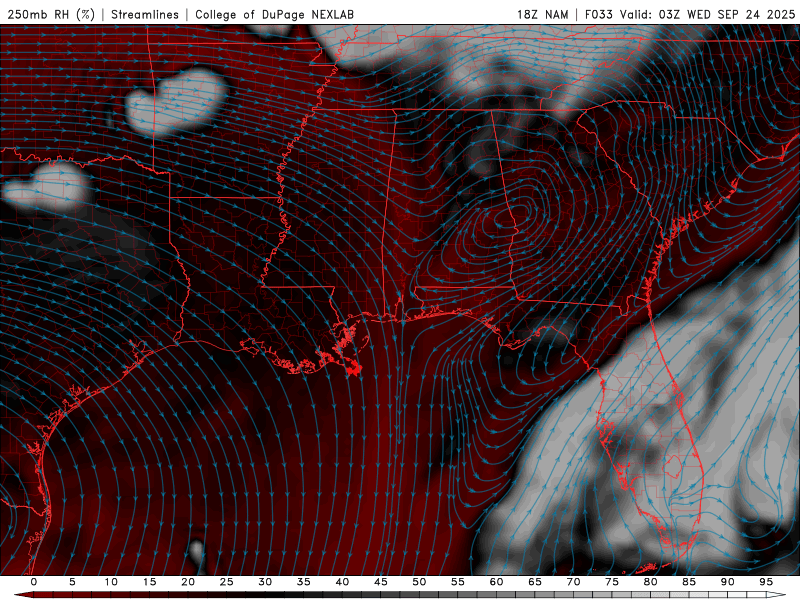Click the '80' tick label on color bar
800x600 pixels.
click(x=651, y=582)
